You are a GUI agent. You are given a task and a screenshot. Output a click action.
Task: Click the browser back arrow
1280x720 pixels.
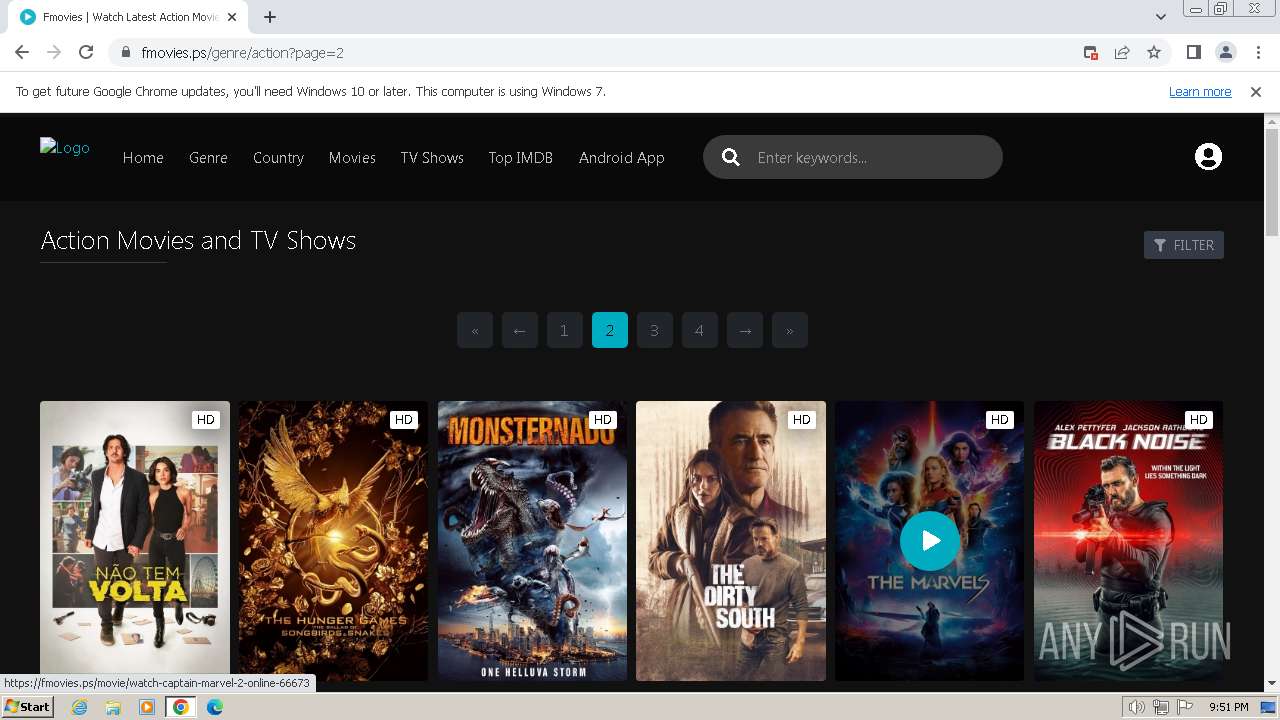click(x=22, y=52)
